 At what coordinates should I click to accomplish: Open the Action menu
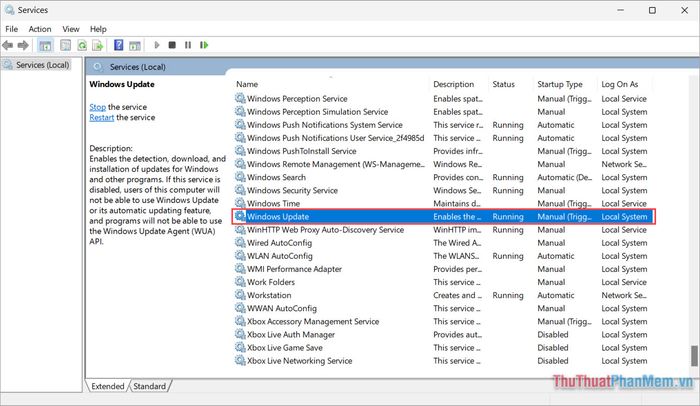coord(40,29)
